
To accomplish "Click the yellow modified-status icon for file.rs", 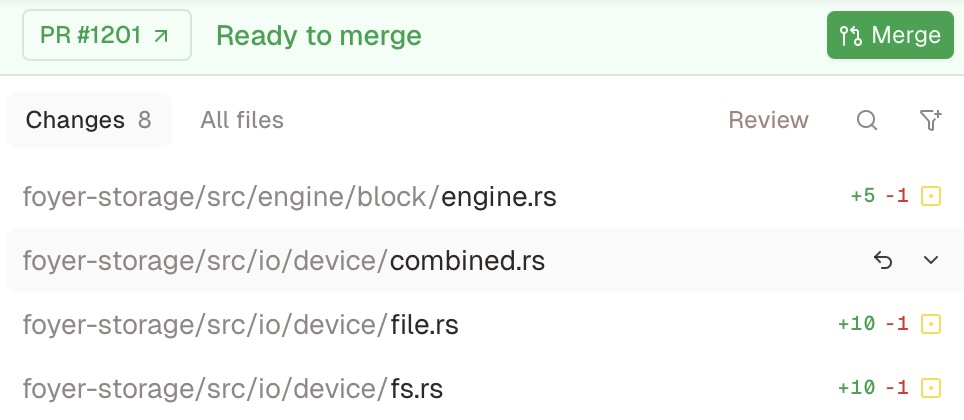I will click(x=931, y=324).
